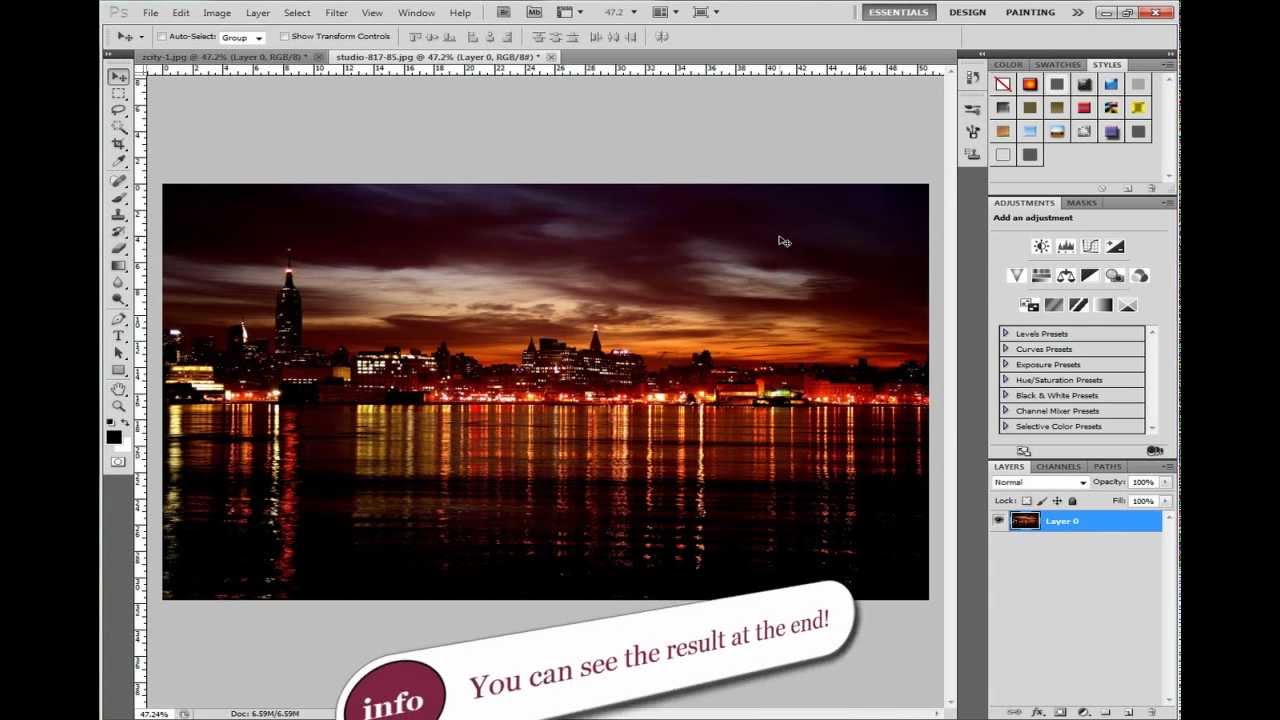The height and width of the screenshot is (720, 1280).
Task: Toggle lock position
Action: pyautogui.click(x=1057, y=501)
